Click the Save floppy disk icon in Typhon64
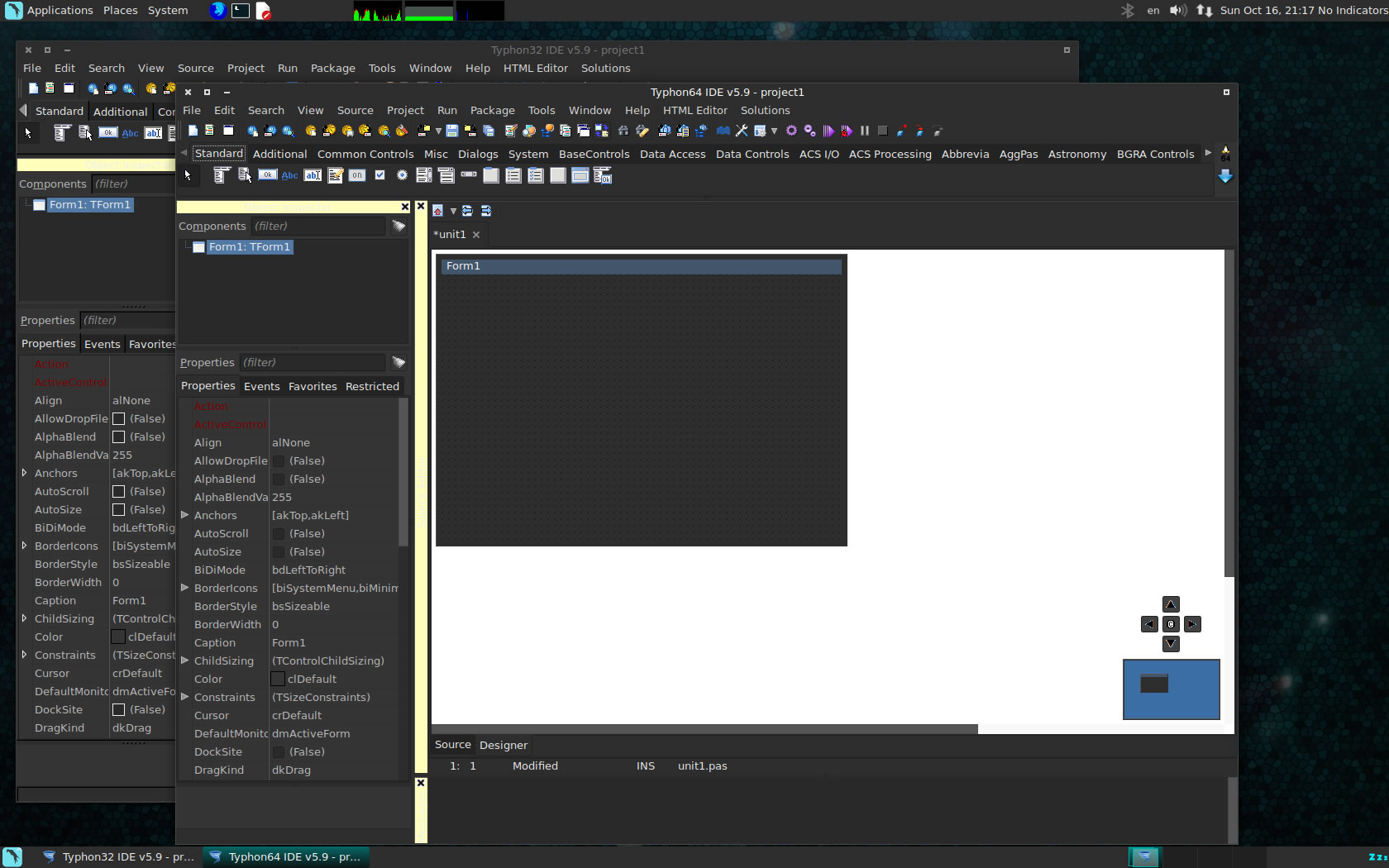1389x868 pixels. point(452,131)
